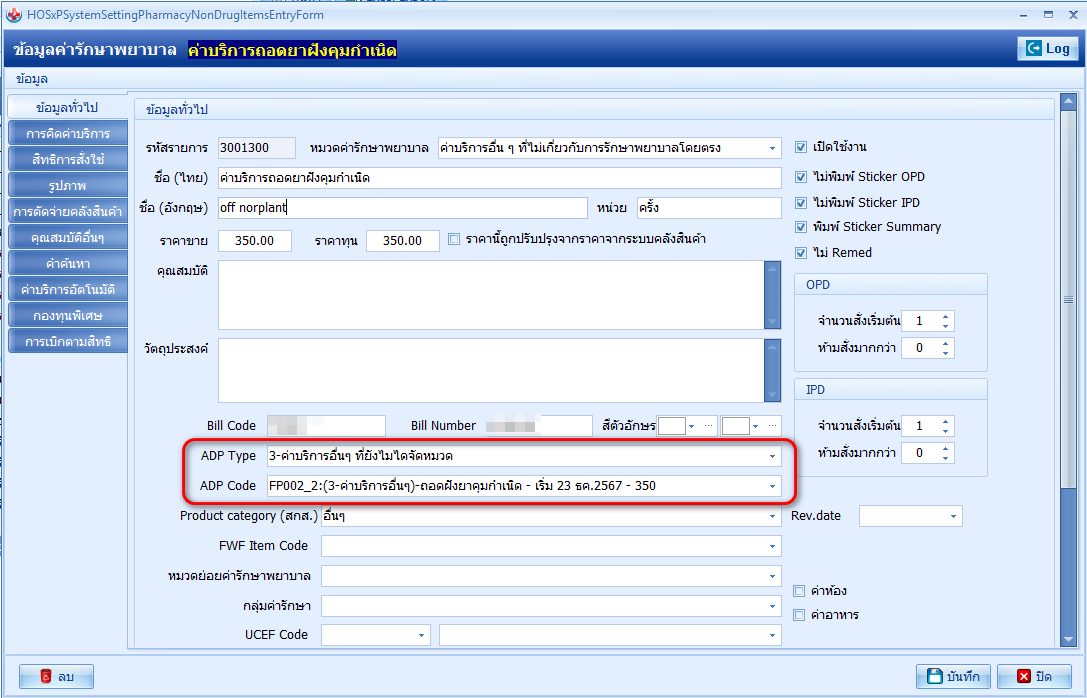
Task: Click the ราคาขาย price field
Action: (254, 241)
